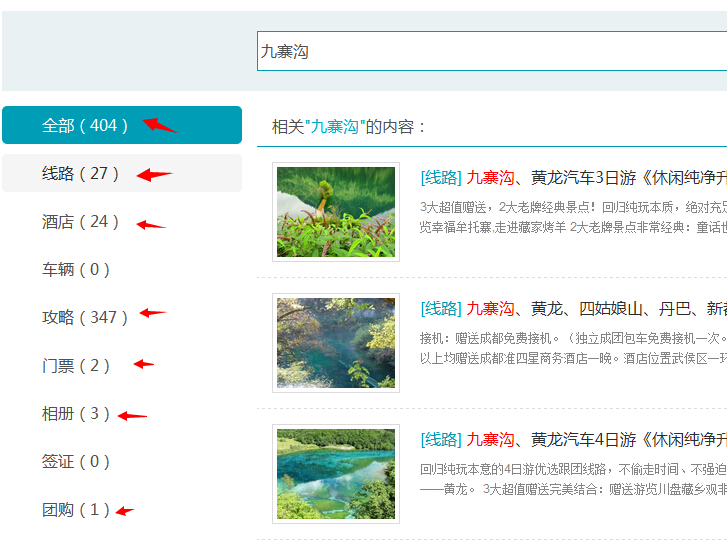Image resolution: width=727 pixels, height=541 pixels.
Task: Switch to 攻略 (347) results
Action: pyautogui.click(x=85, y=318)
